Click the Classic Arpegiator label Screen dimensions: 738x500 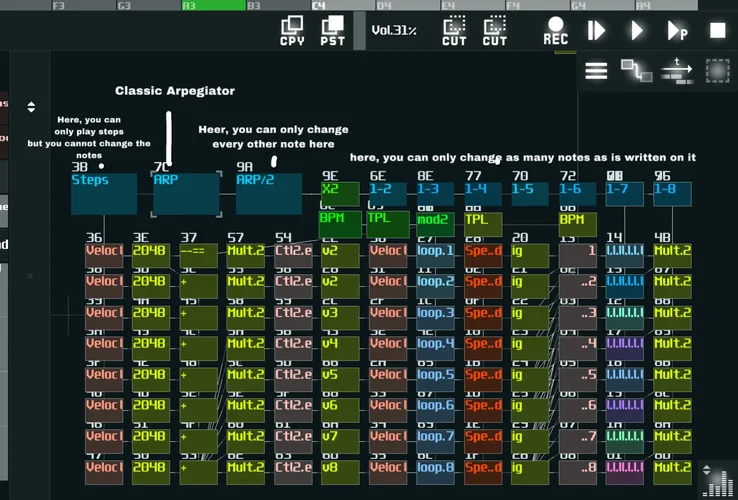tap(175, 91)
